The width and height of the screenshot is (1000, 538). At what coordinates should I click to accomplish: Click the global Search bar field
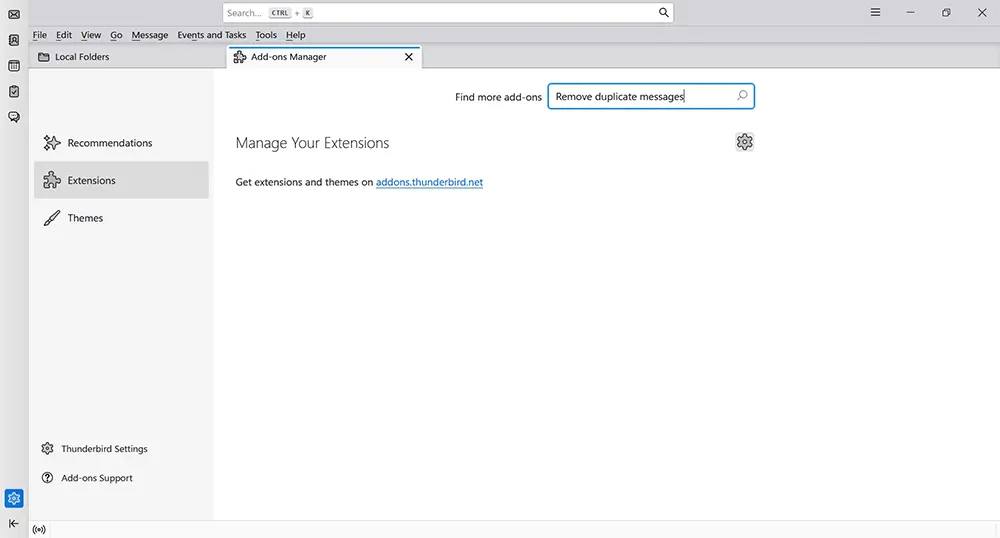coord(448,13)
